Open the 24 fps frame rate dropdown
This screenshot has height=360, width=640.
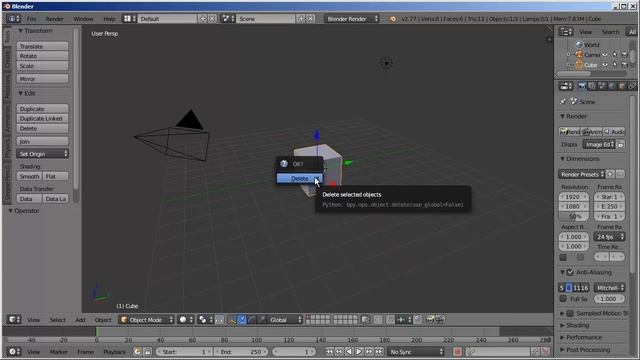(609, 237)
